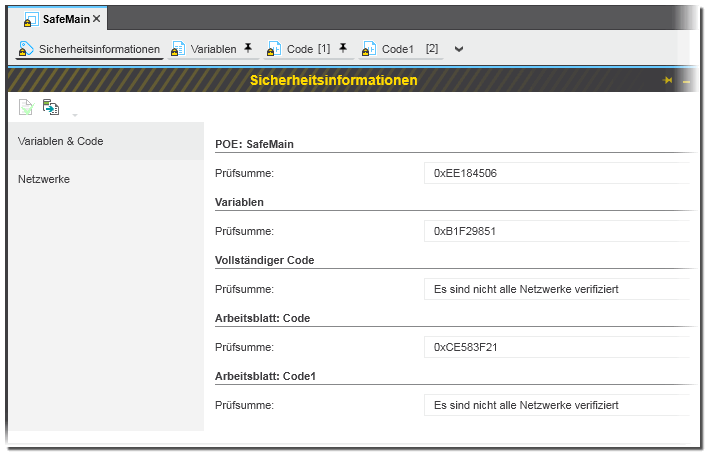Pin the Sicherheitsinformationen panel header
The width and height of the screenshot is (706, 453).
pyautogui.click(x=668, y=80)
